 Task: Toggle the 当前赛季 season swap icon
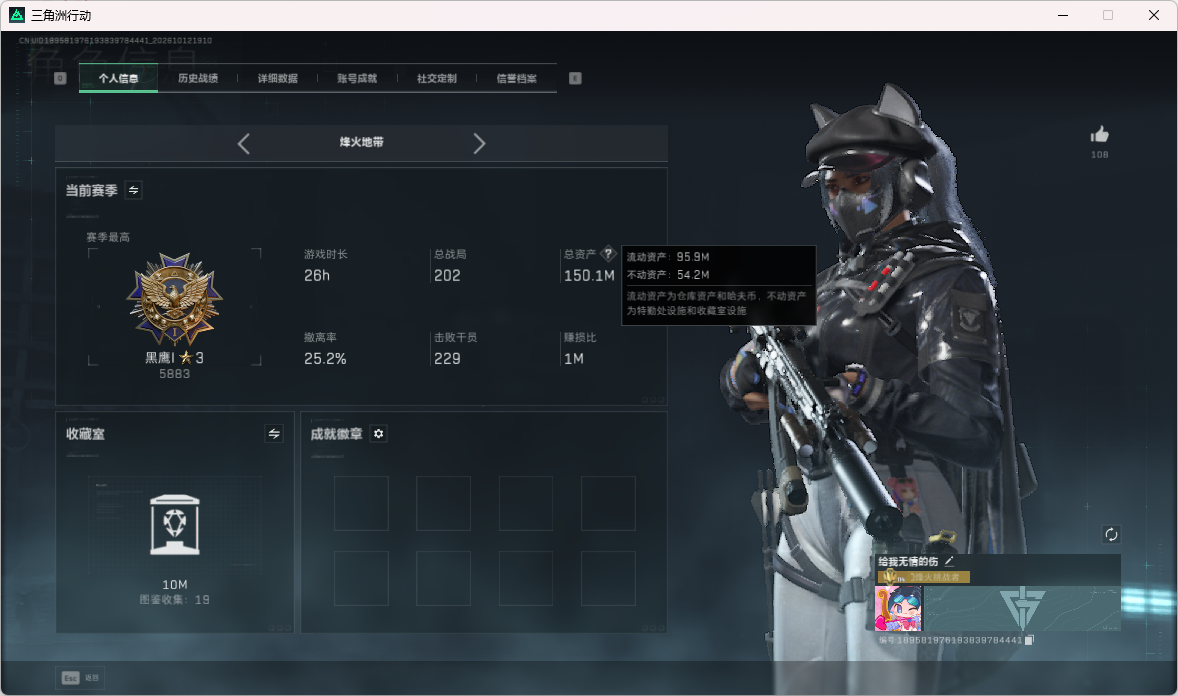[133, 190]
